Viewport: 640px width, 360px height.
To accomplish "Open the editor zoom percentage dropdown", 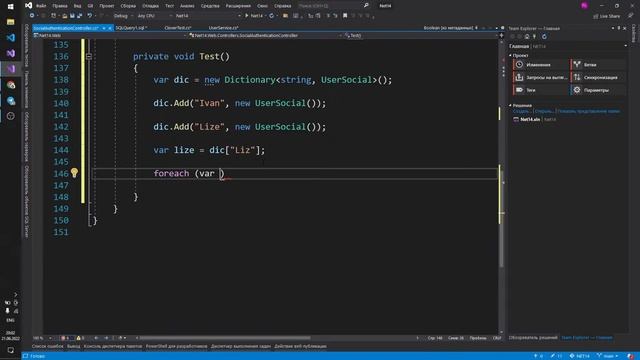I will (x=42, y=338).
